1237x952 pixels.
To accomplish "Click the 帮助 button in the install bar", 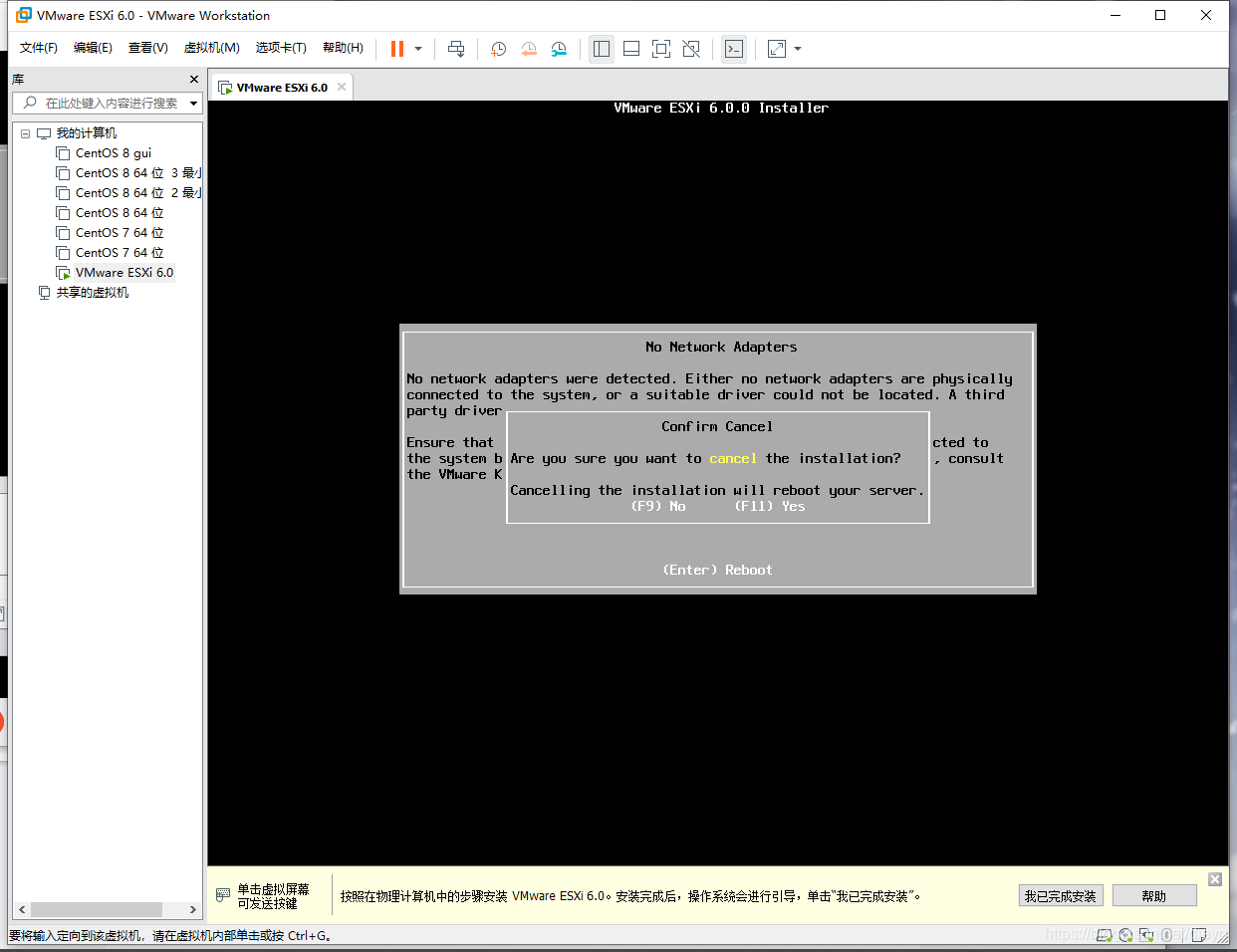I will (x=1154, y=895).
